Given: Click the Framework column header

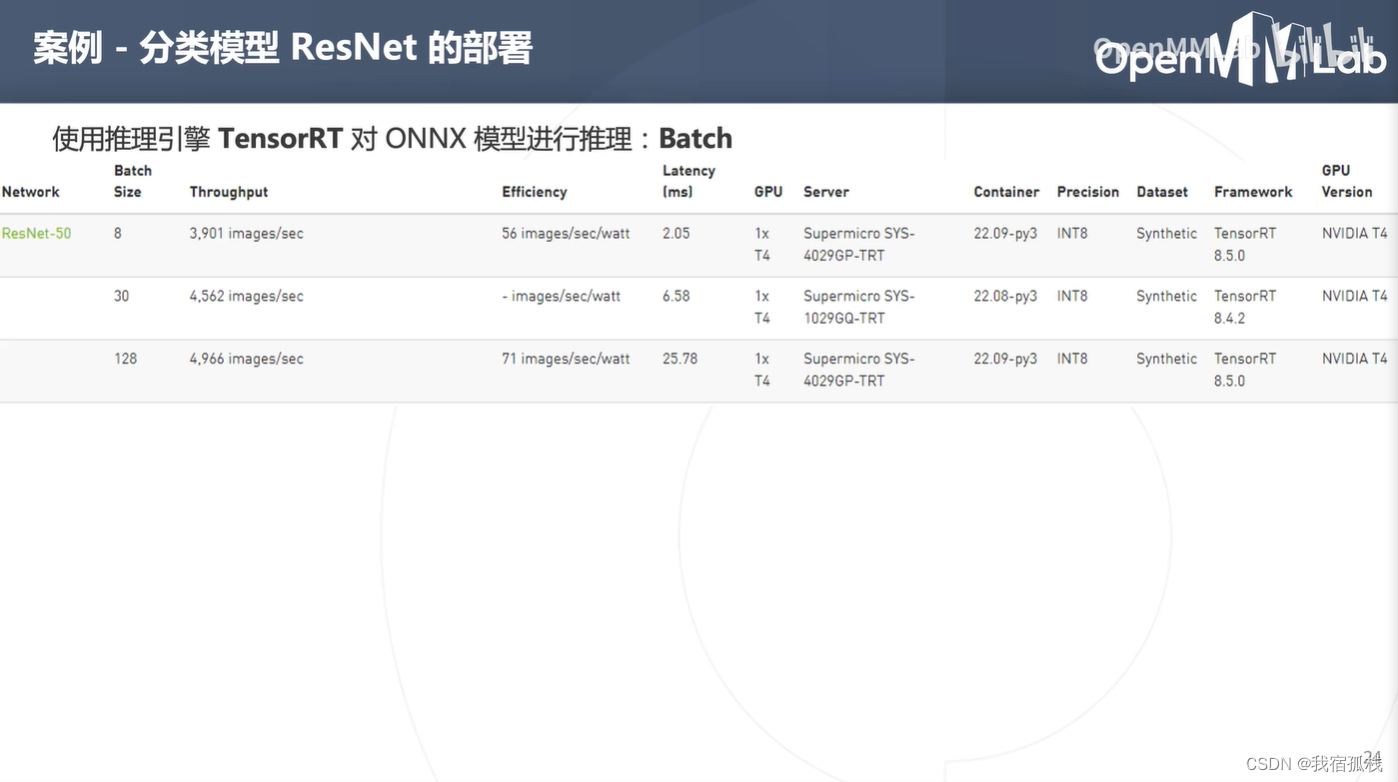Looking at the screenshot, I should pyautogui.click(x=1253, y=192).
